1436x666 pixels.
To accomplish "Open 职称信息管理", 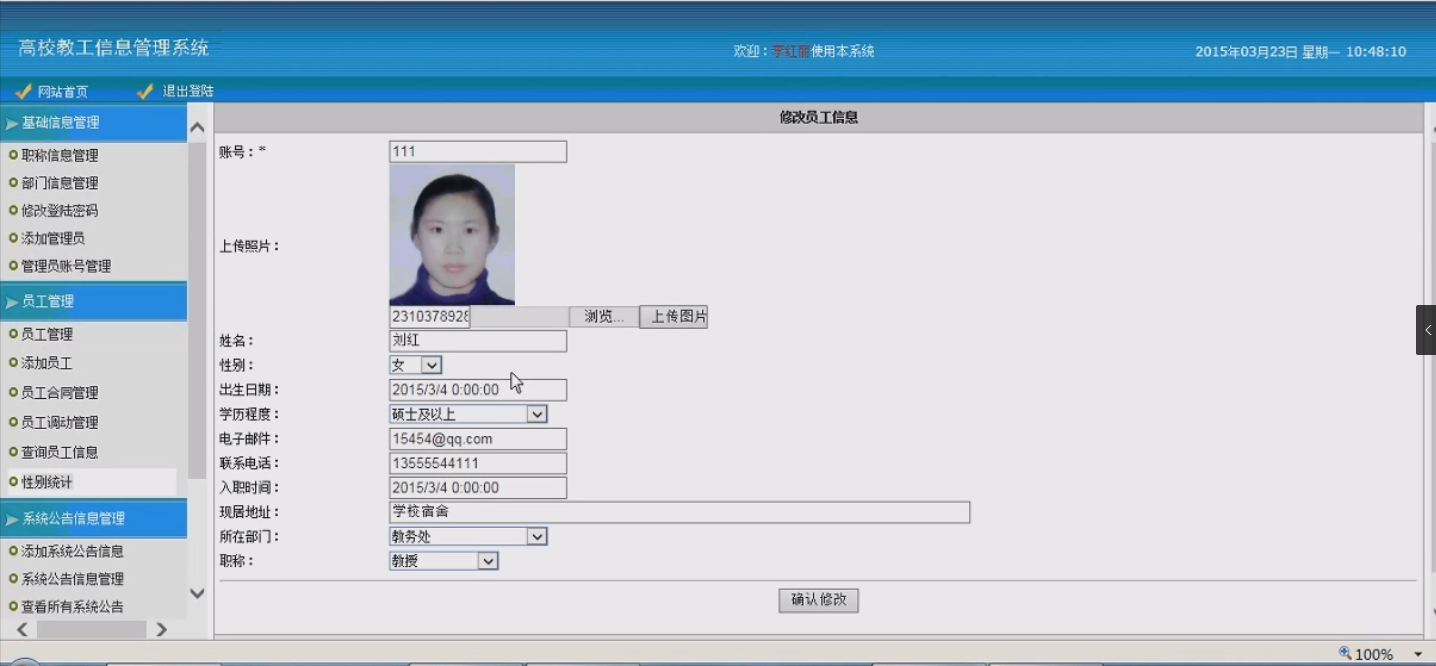I will tap(60, 155).
